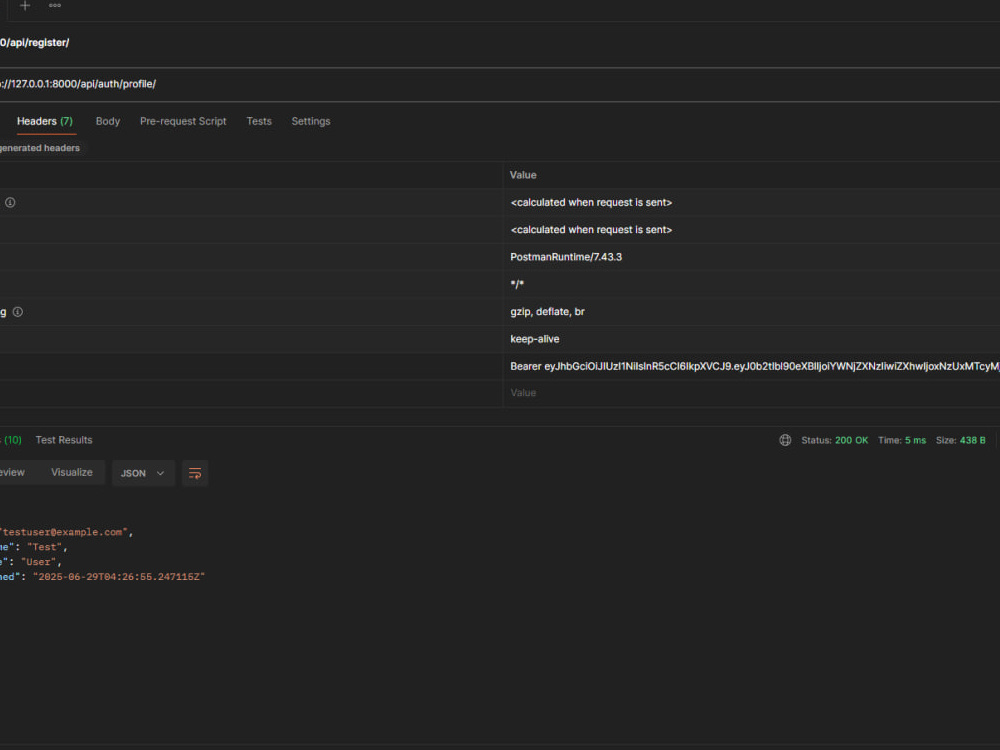The height and width of the screenshot is (750, 1000).
Task: Select the "User" response value
Action: pos(38,562)
